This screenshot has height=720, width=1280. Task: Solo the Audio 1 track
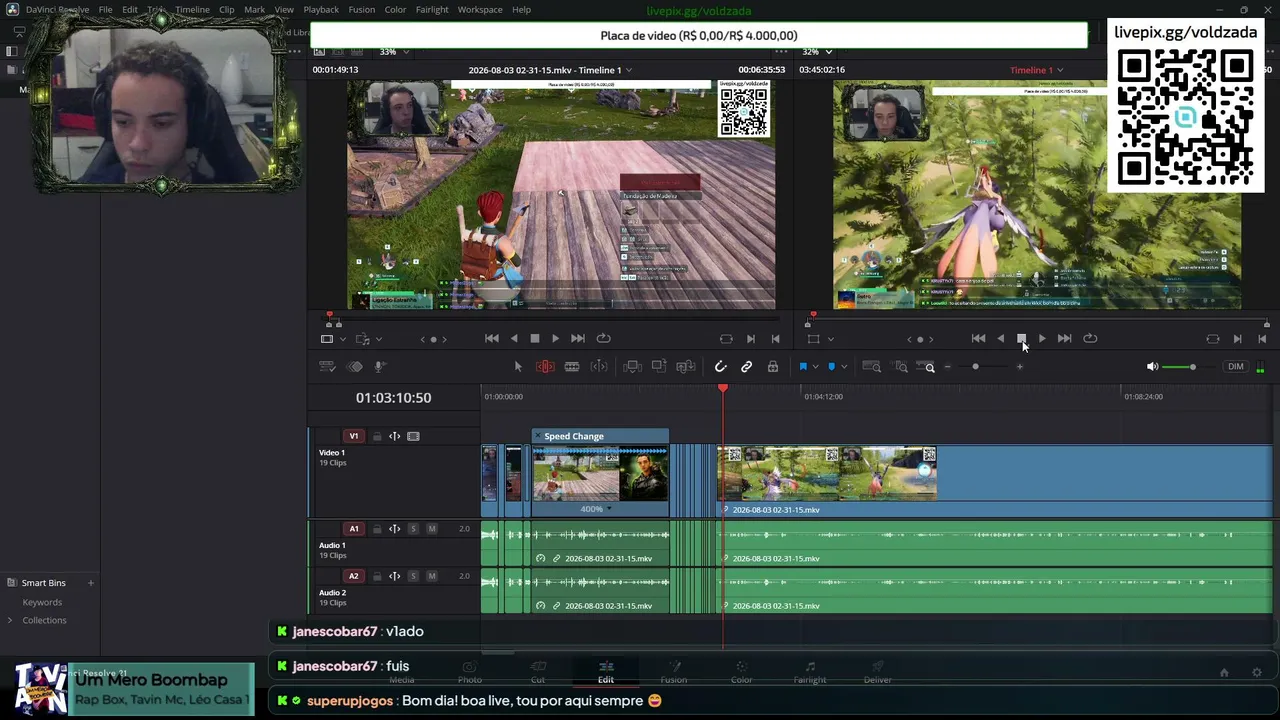413,529
